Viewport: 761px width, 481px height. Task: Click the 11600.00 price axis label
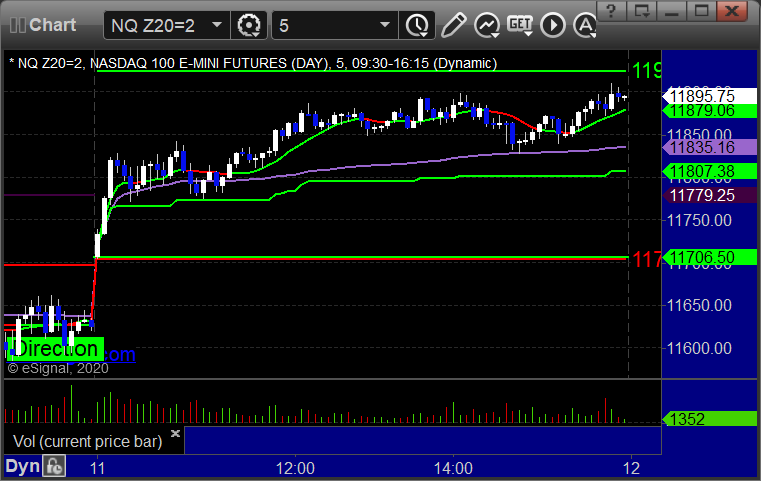pyautogui.click(x=699, y=348)
